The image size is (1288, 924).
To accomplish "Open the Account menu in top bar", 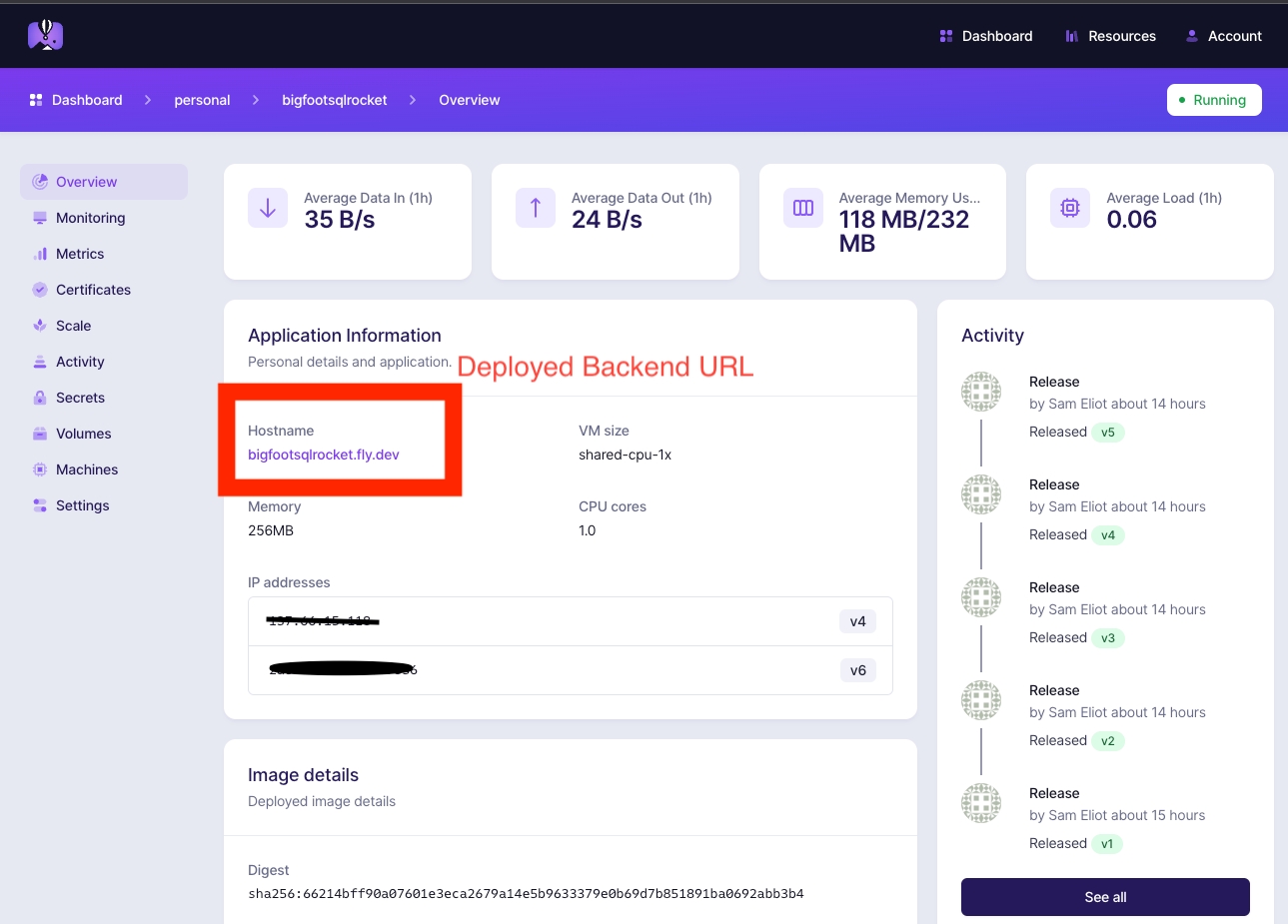I will coord(1223,36).
